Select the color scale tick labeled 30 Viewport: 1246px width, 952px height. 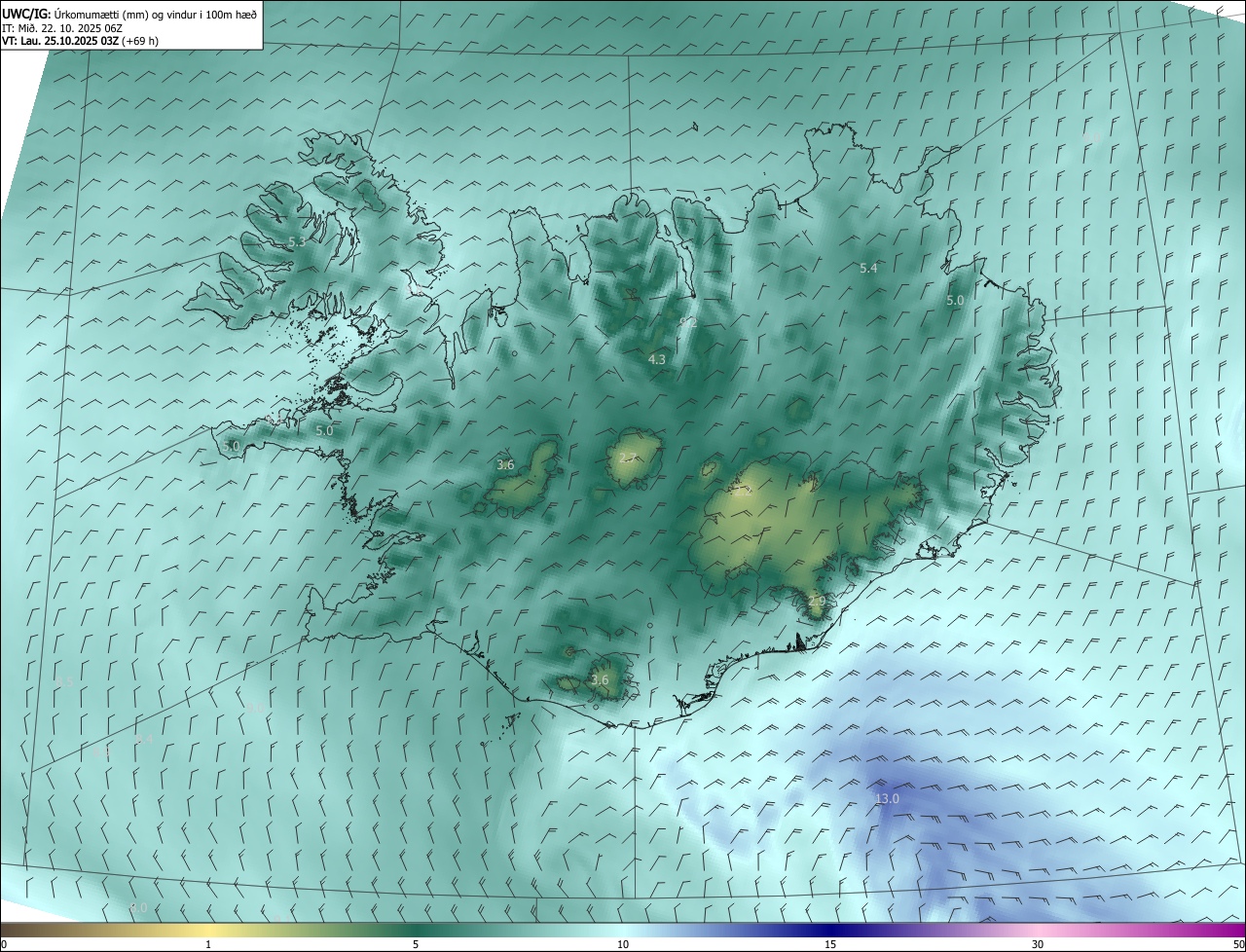[x=1038, y=944]
